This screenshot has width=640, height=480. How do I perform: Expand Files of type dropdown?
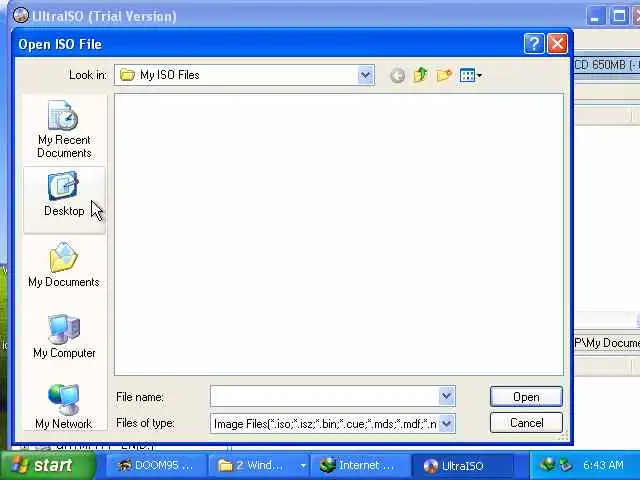pos(447,424)
